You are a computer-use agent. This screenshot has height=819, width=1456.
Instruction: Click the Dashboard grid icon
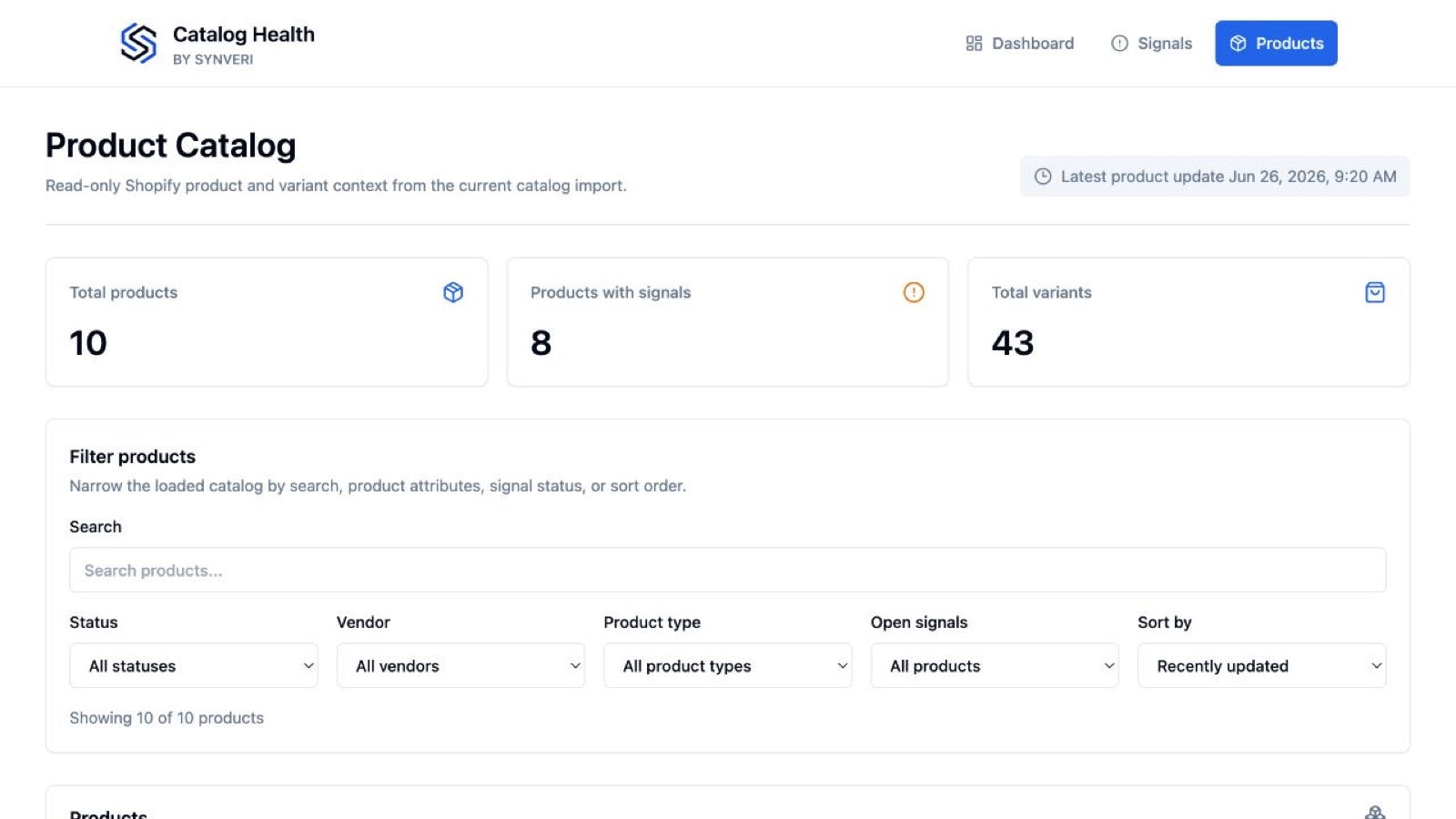click(x=974, y=44)
